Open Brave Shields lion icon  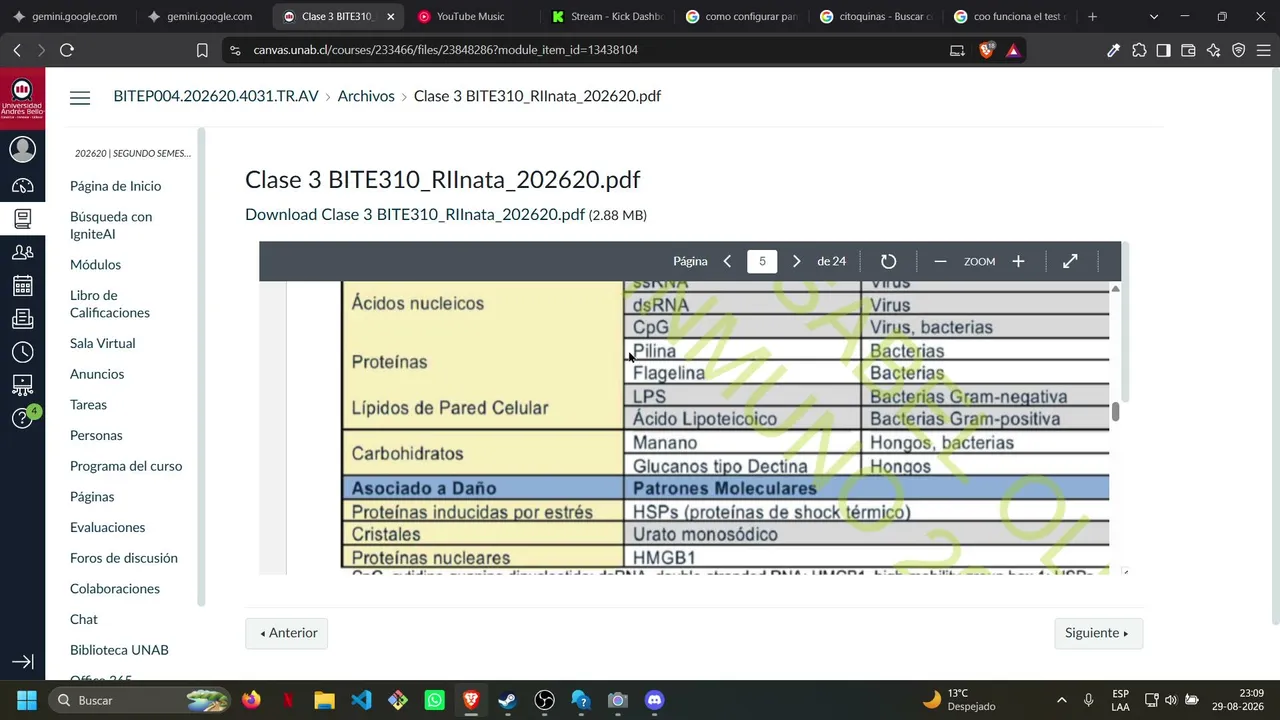tap(987, 50)
